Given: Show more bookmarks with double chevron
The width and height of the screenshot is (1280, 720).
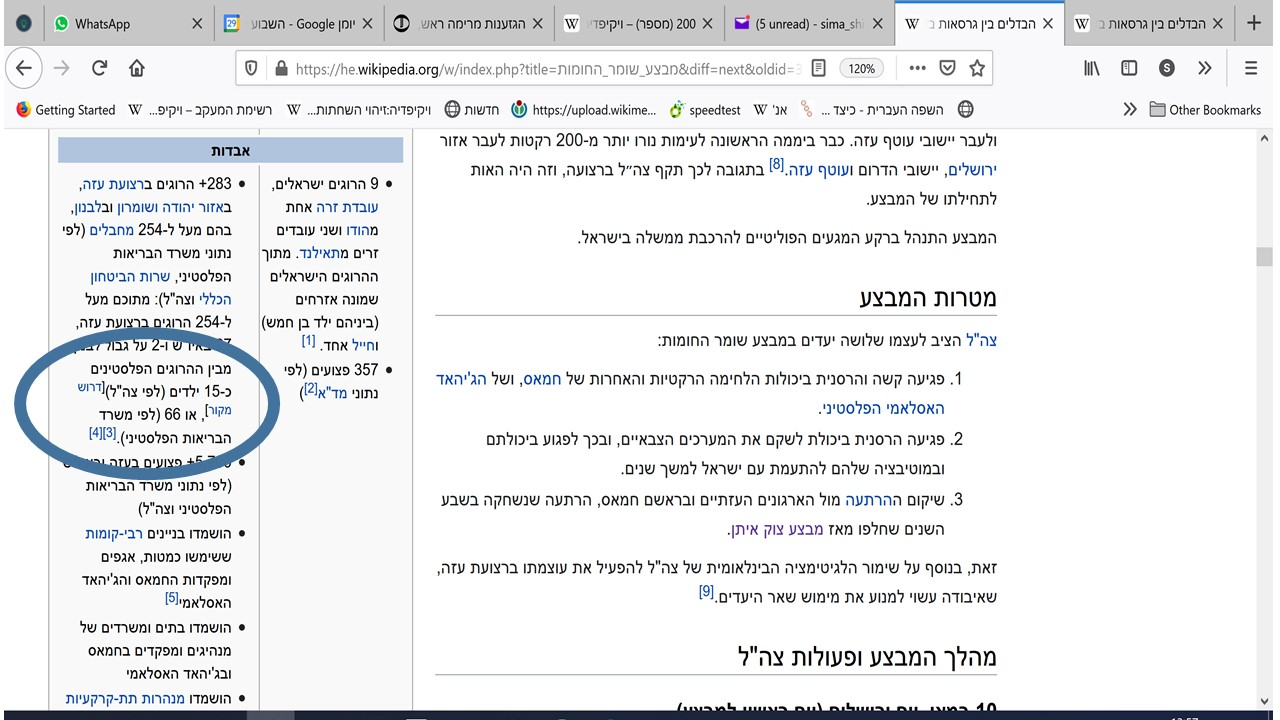Looking at the screenshot, I should tap(1130, 110).
